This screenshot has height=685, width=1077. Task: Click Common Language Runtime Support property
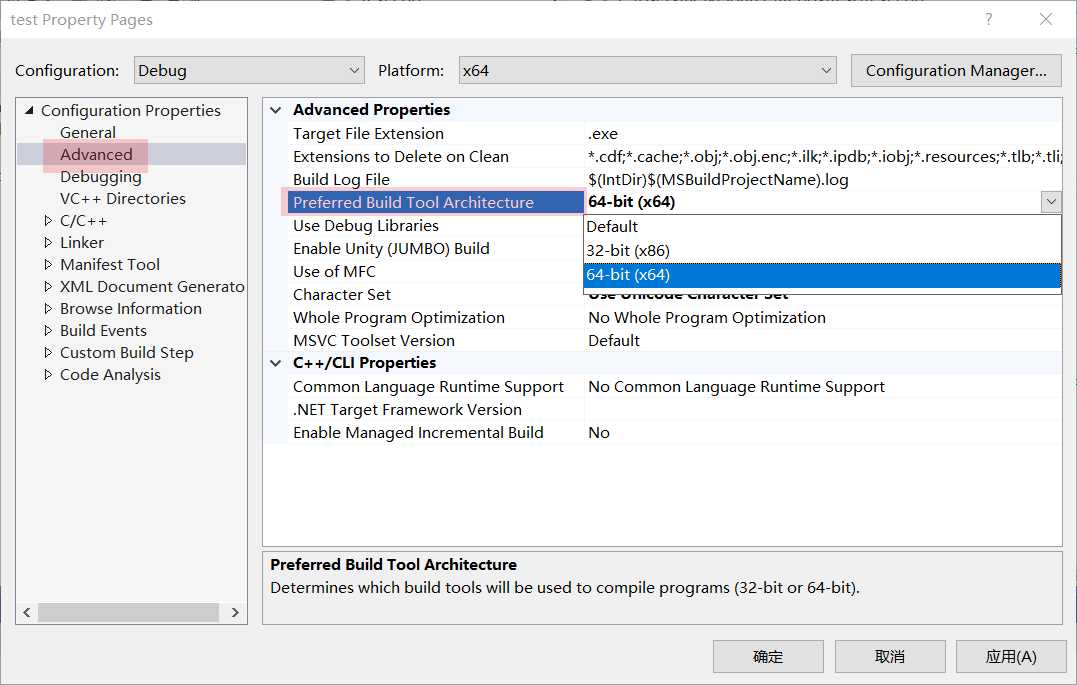(x=428, y=387)
